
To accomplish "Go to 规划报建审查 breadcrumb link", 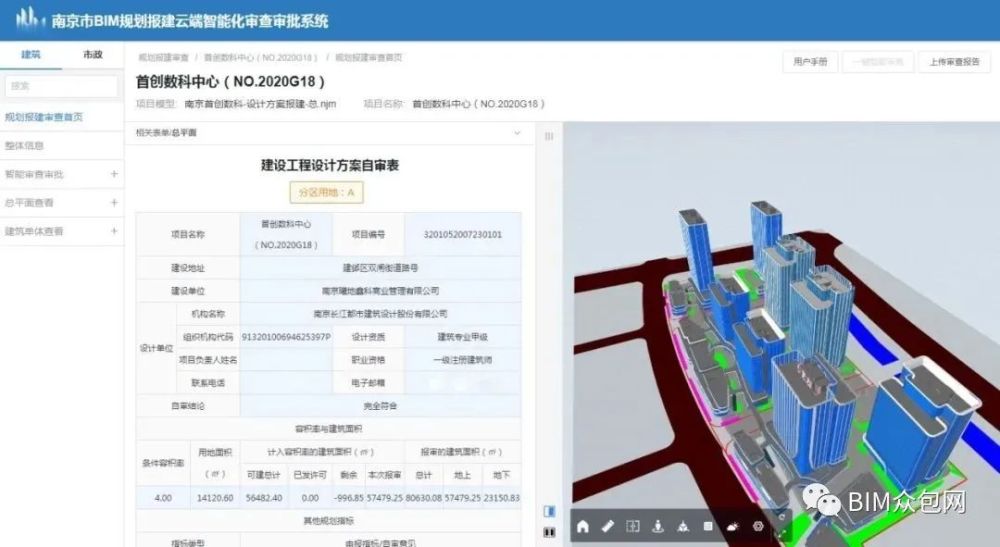I will coord(163,57).
